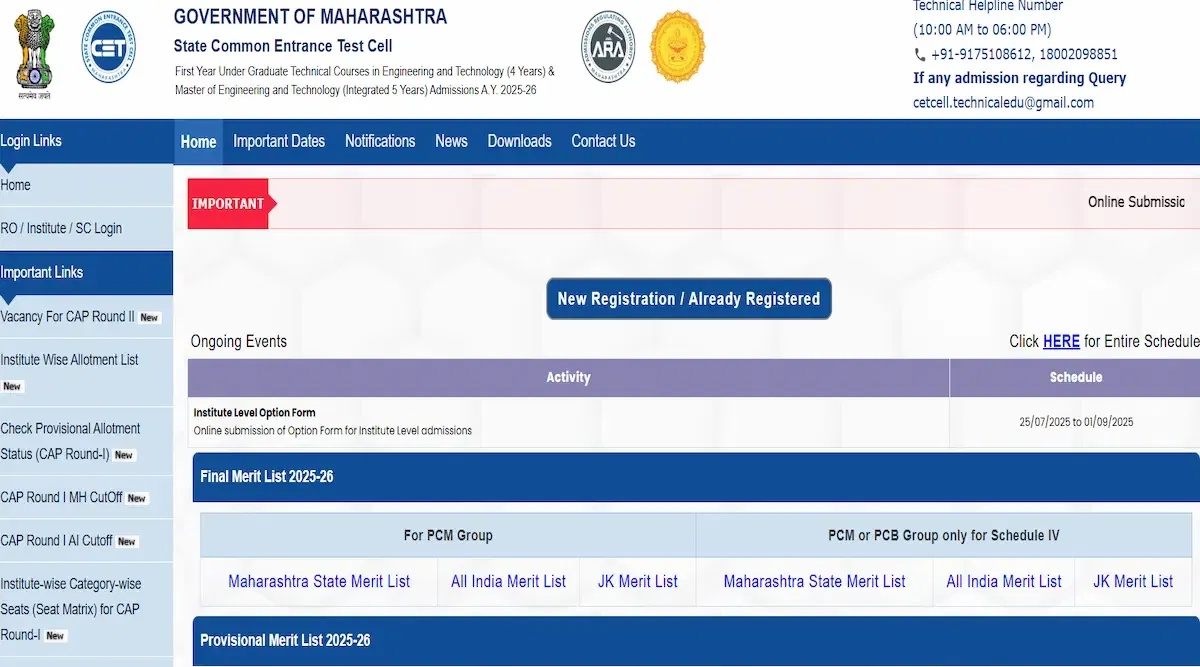Open Home link in Login Links sidebar

16,185
